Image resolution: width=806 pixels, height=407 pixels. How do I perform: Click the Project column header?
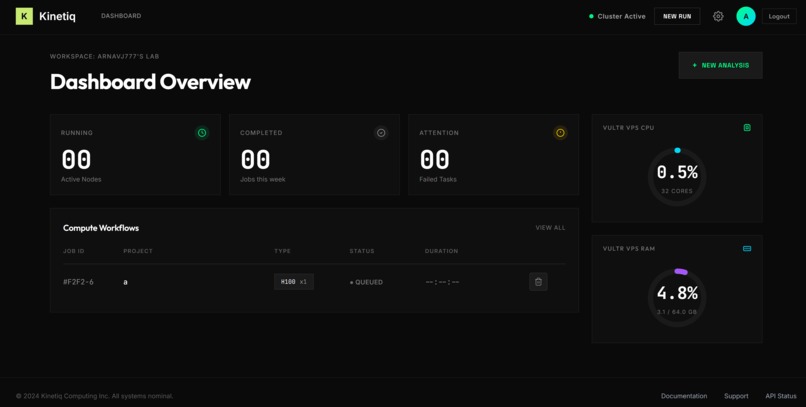click(x=138, y=251)
